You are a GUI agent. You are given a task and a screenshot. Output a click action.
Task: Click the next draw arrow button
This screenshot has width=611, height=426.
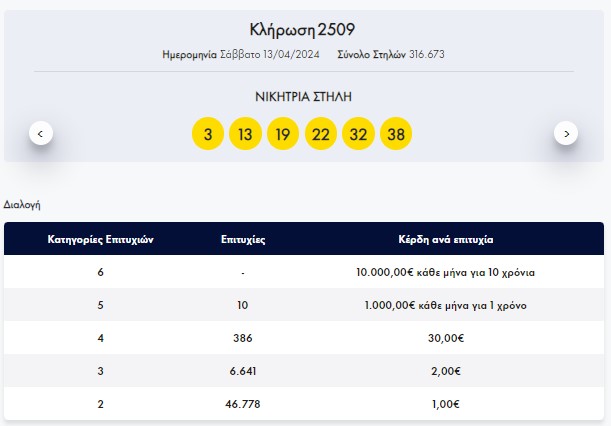click(566, 133)
